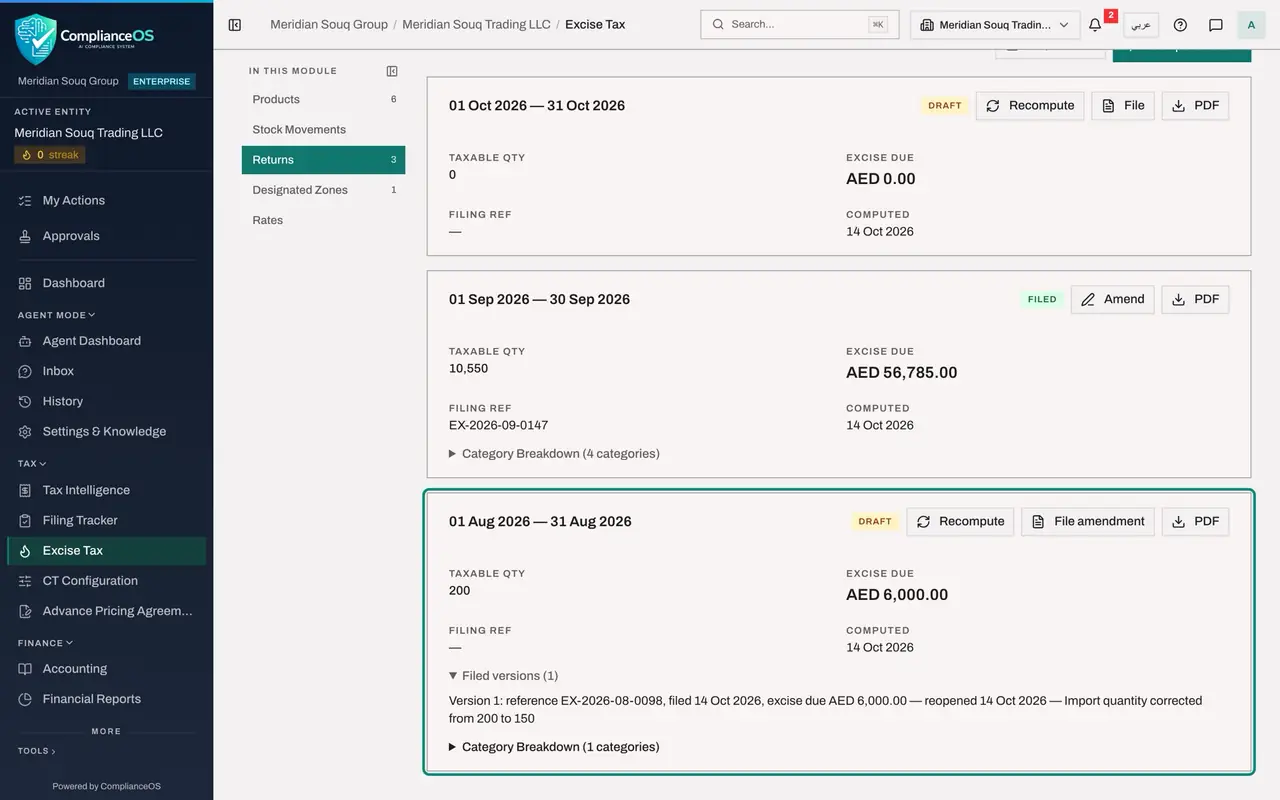Viewport: 1280px width, 800px height.
Task: Open Rates module section
Action: click(323, 220)
